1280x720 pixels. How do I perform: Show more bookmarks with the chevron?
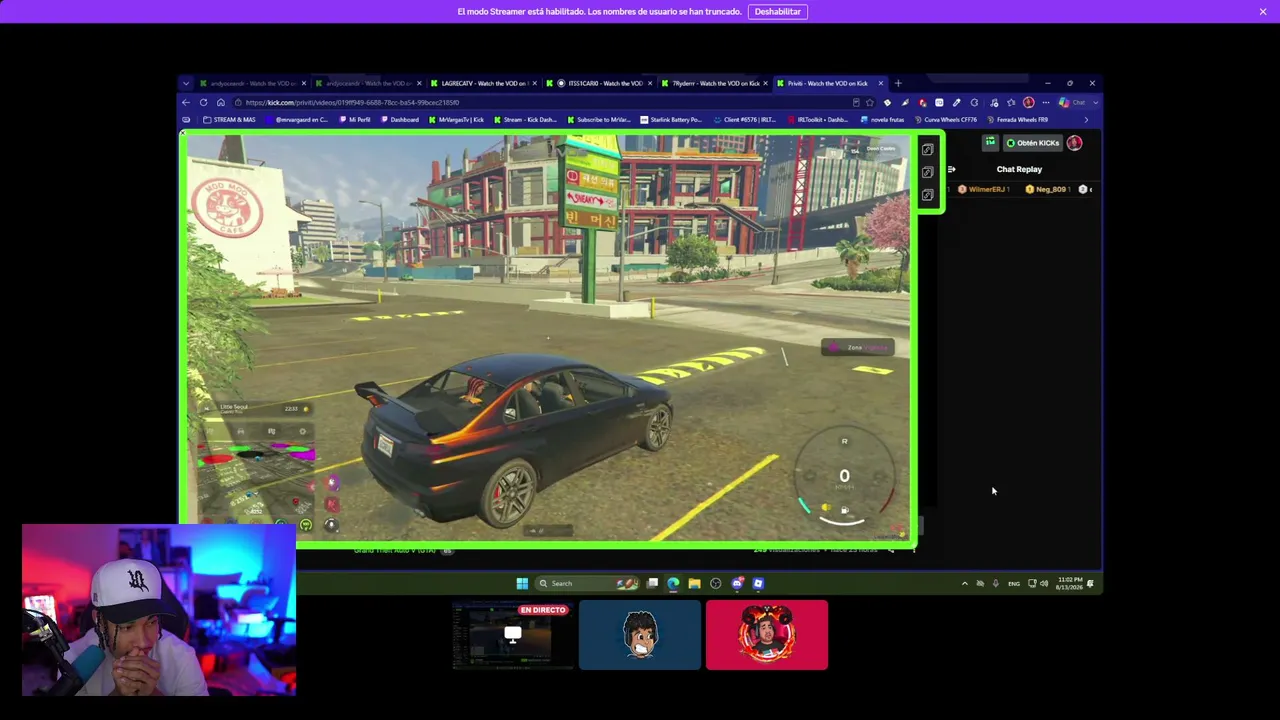click(1087, 120)
